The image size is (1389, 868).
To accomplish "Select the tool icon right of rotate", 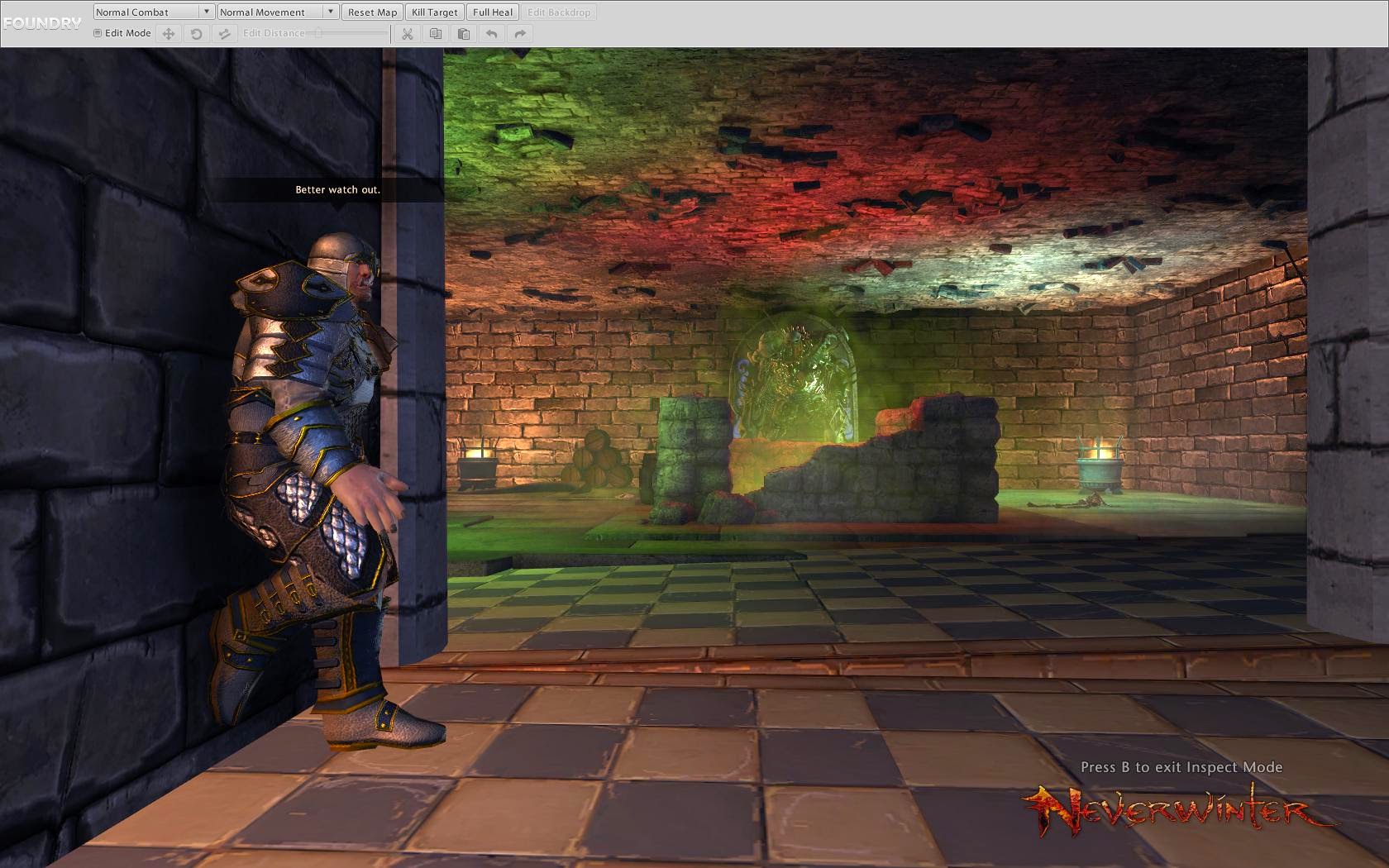I will [x=224, y=34].
